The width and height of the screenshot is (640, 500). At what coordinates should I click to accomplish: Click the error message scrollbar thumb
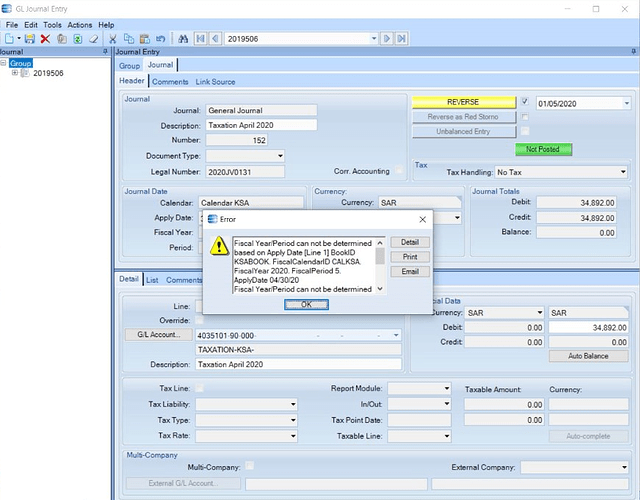coord(380,256)
